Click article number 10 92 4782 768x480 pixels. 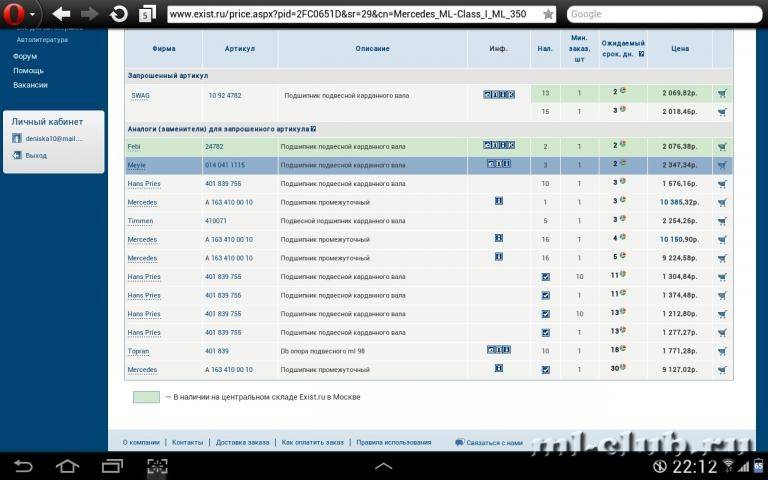[225, 96]
